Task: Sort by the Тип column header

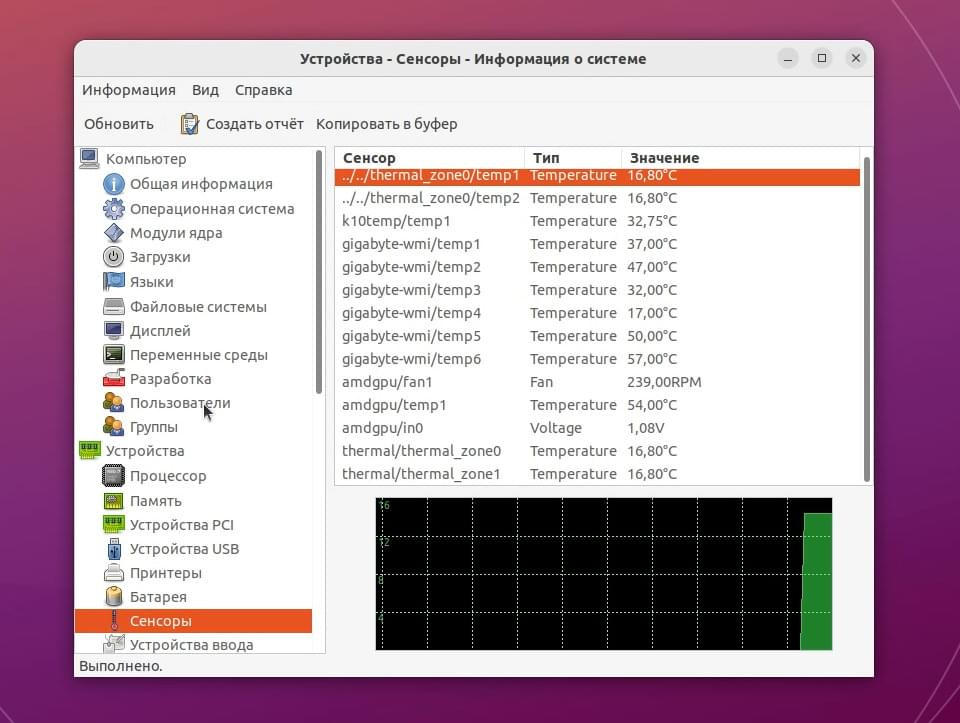Action: point(573,158)
